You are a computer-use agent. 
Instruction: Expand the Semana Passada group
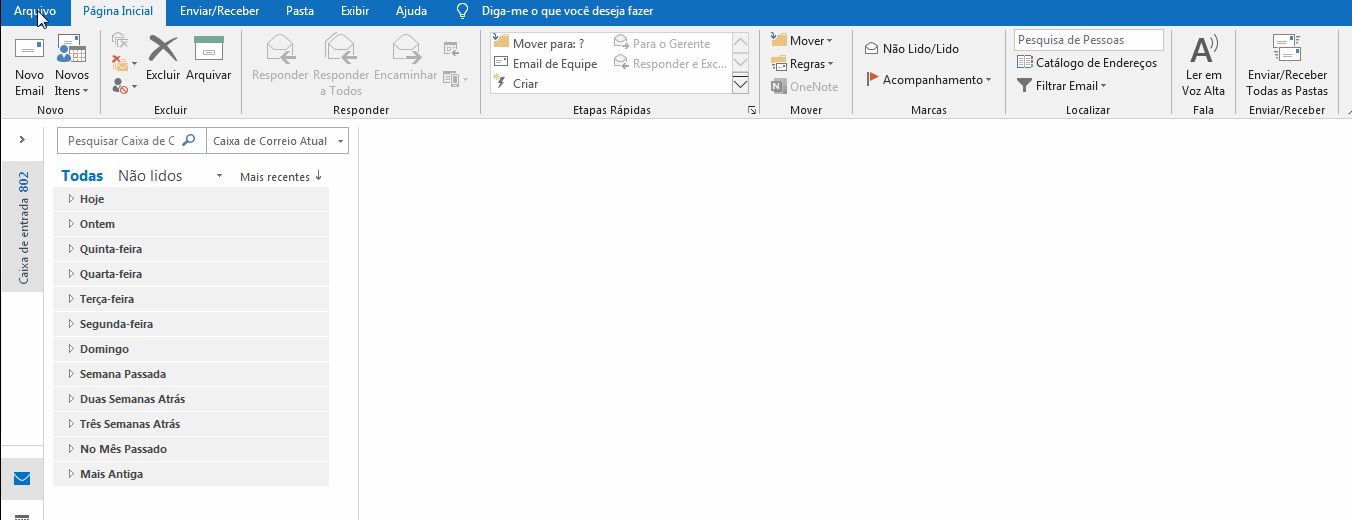coord(191,374)
